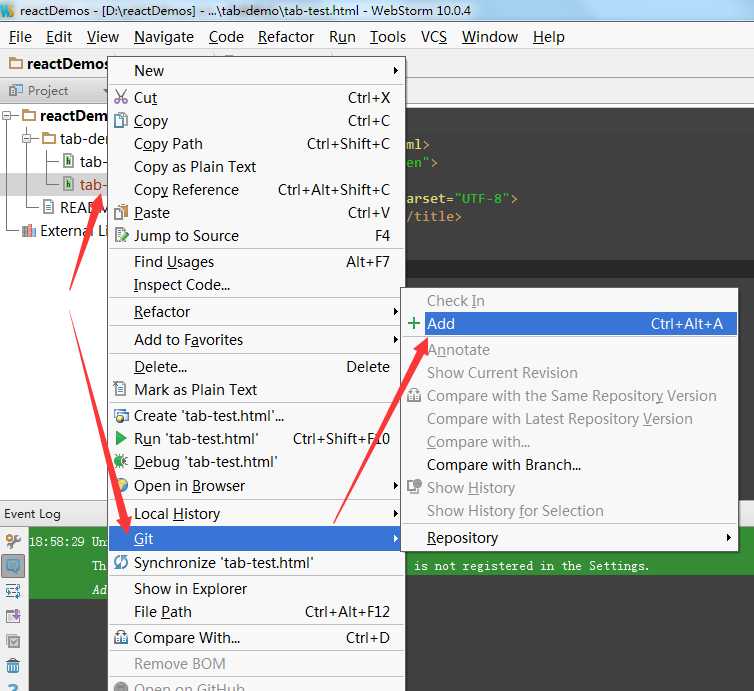Click the Jump to Source icon
The image size is (754, 691).
tap(121, 236)
